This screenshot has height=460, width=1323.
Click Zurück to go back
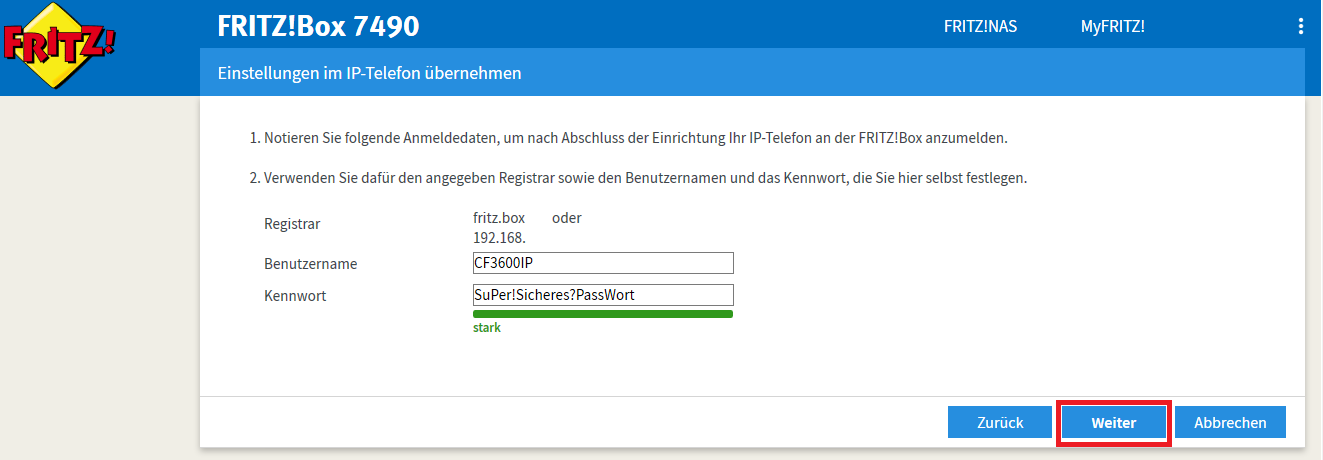[x=999, y=422]
